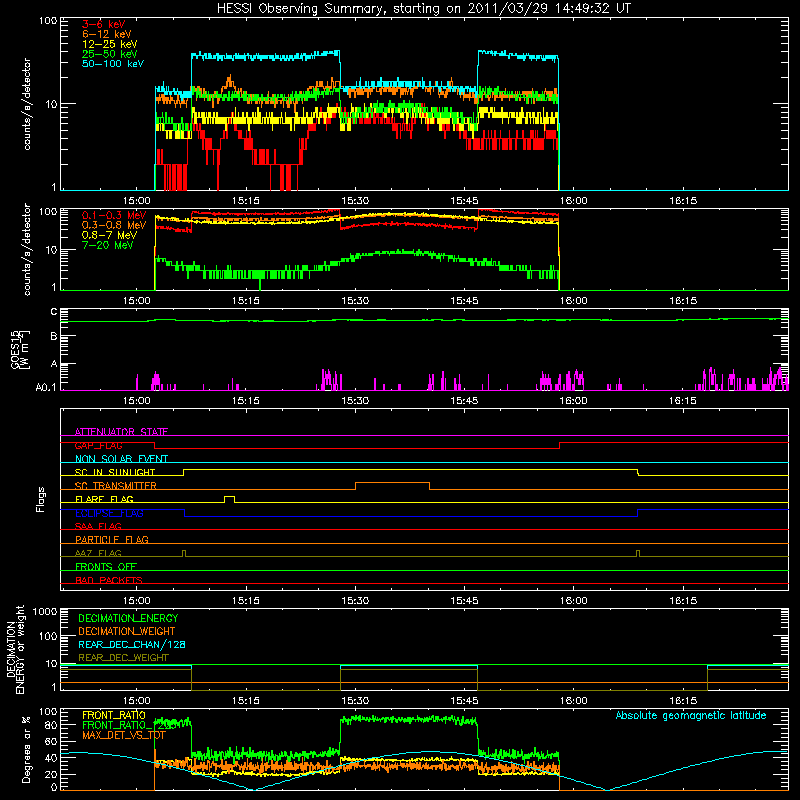Click the 0.3-0.8 MeV legend label
The height and width of the screenshot is (800, 800).
(x=114, y=226)
